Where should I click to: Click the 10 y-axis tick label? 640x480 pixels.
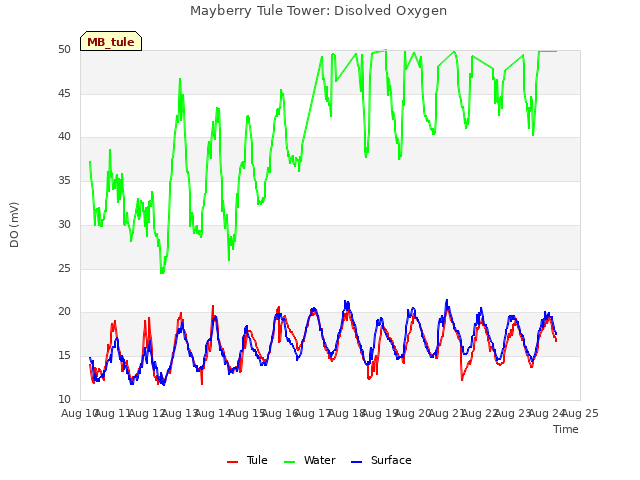point(64,399)
